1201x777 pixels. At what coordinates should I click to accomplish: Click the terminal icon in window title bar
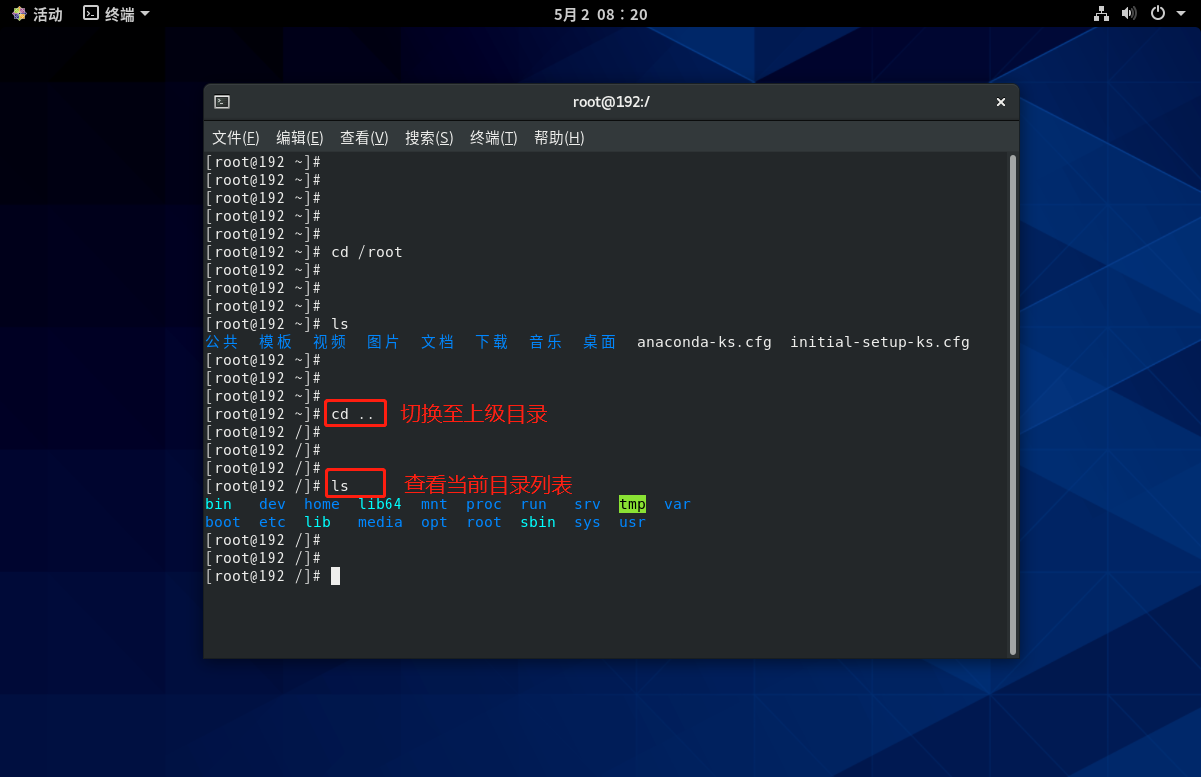(222, 102)
